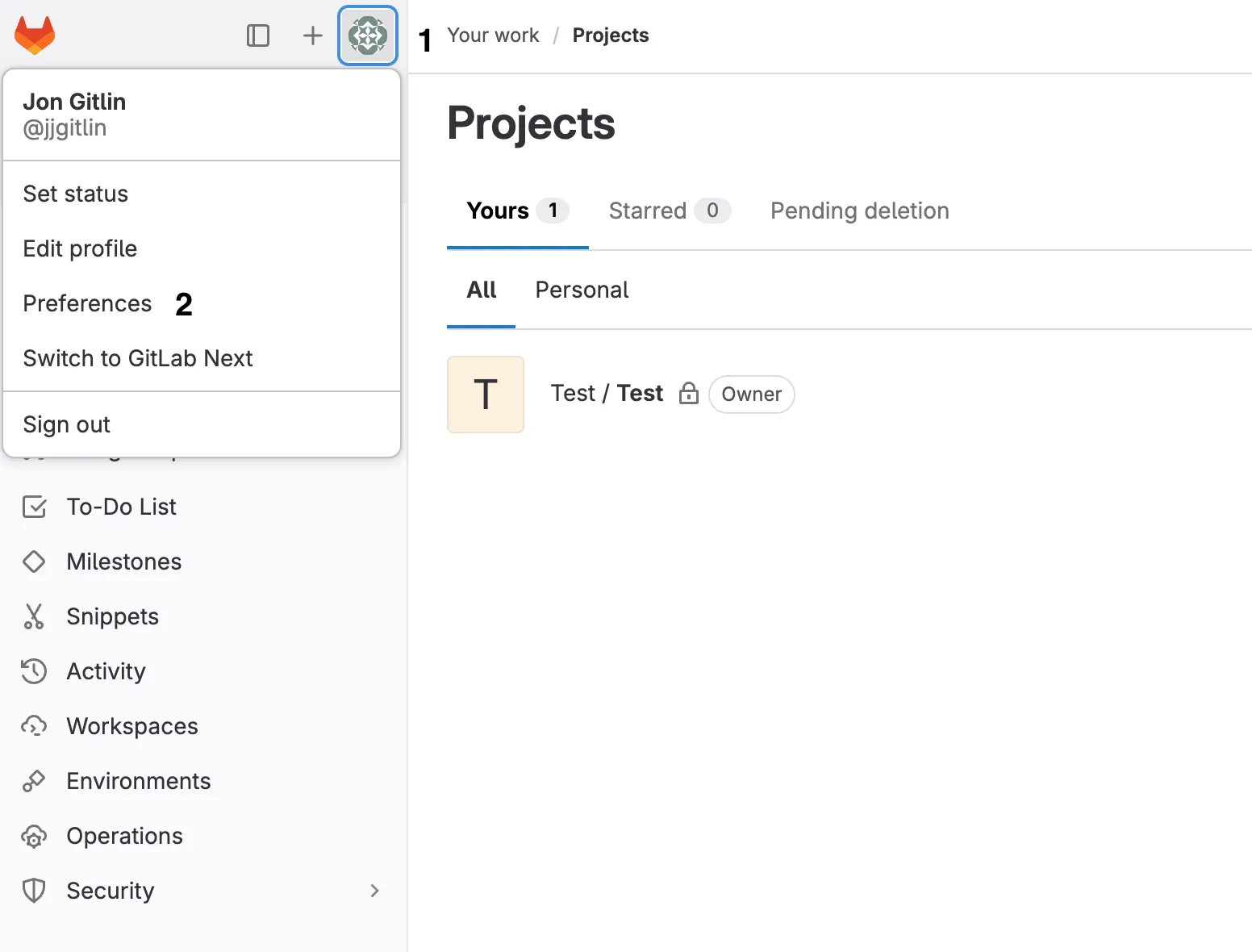Click the Milestones diamond icon

pos(34,562)
